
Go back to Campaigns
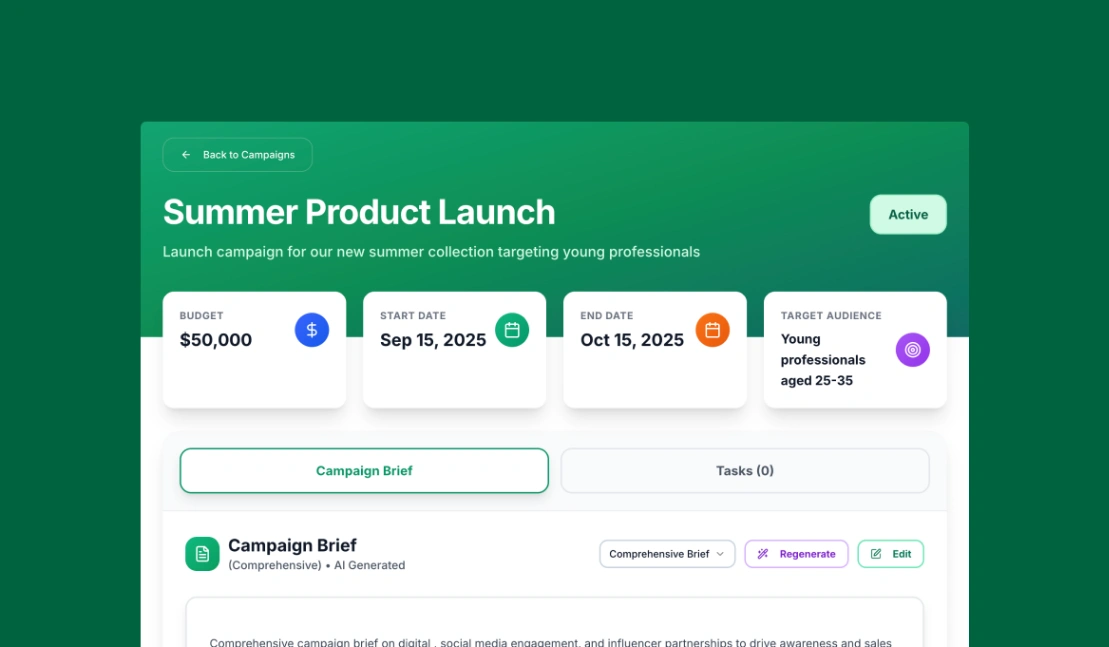pos(238,155)
